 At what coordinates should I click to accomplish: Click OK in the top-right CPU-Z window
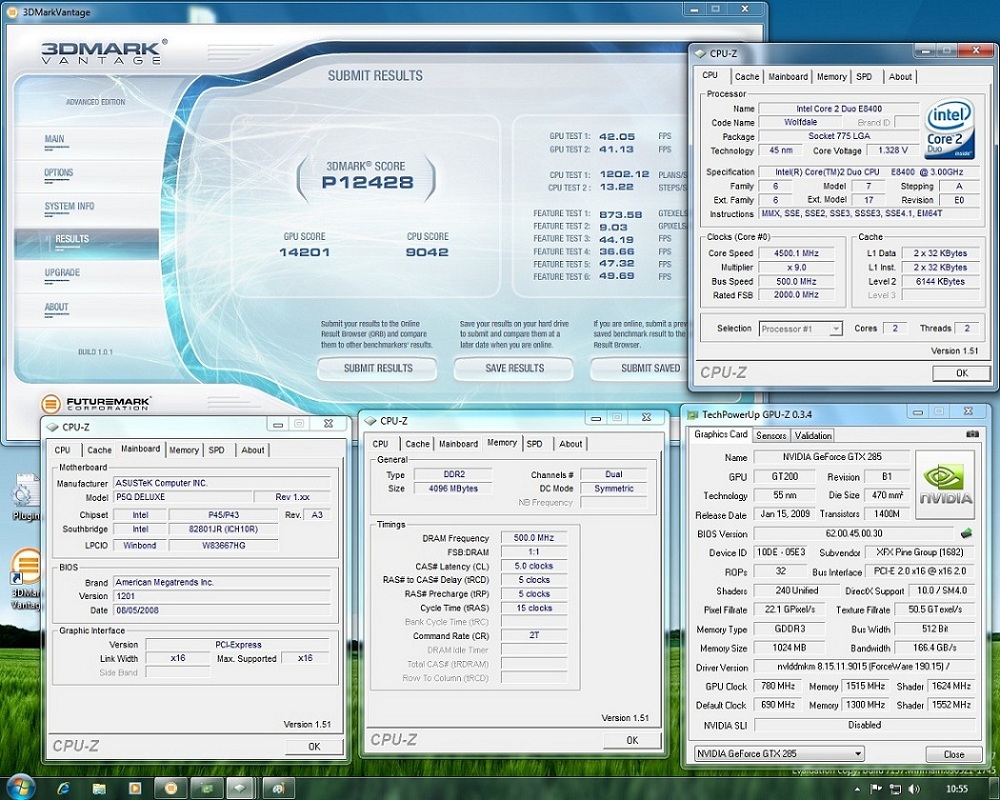tap(961, 373)
